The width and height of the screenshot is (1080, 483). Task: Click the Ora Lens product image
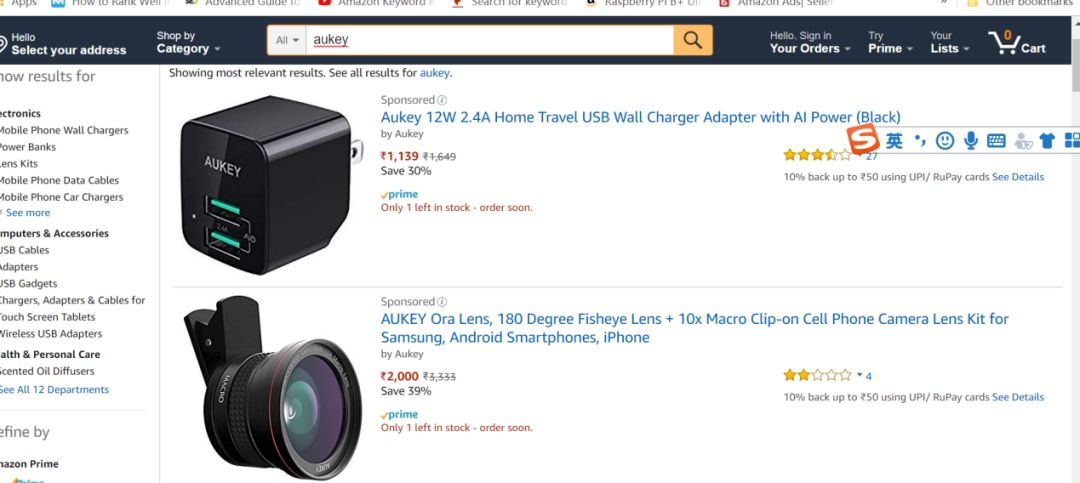click(x=273, y=387)
